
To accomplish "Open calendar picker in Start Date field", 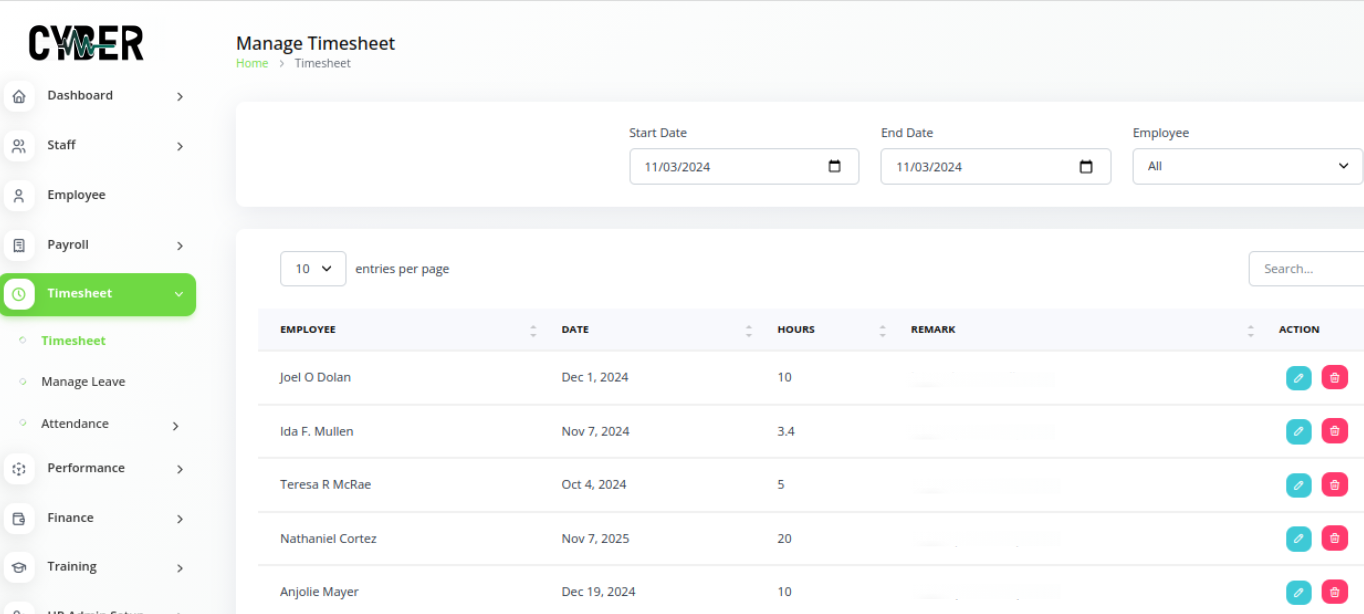I will (x=835, y=167).
